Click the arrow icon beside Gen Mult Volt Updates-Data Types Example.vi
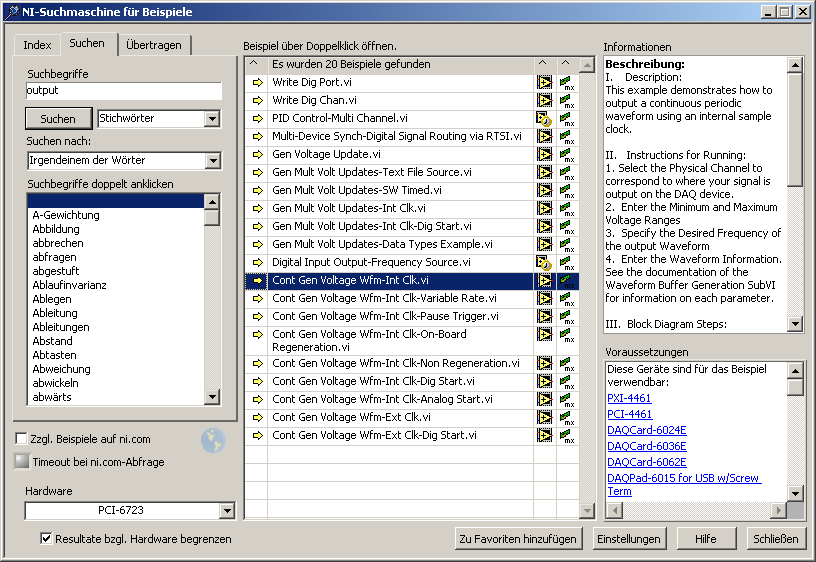This screenshot has height=562, width=816. coord(257,245)
